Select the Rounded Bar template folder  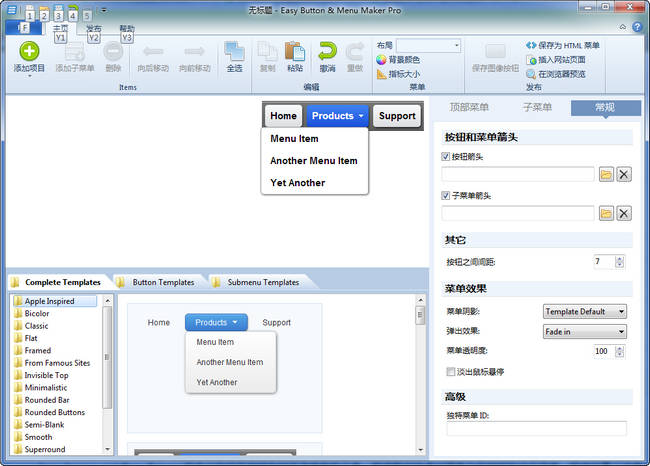click(48, 398)
